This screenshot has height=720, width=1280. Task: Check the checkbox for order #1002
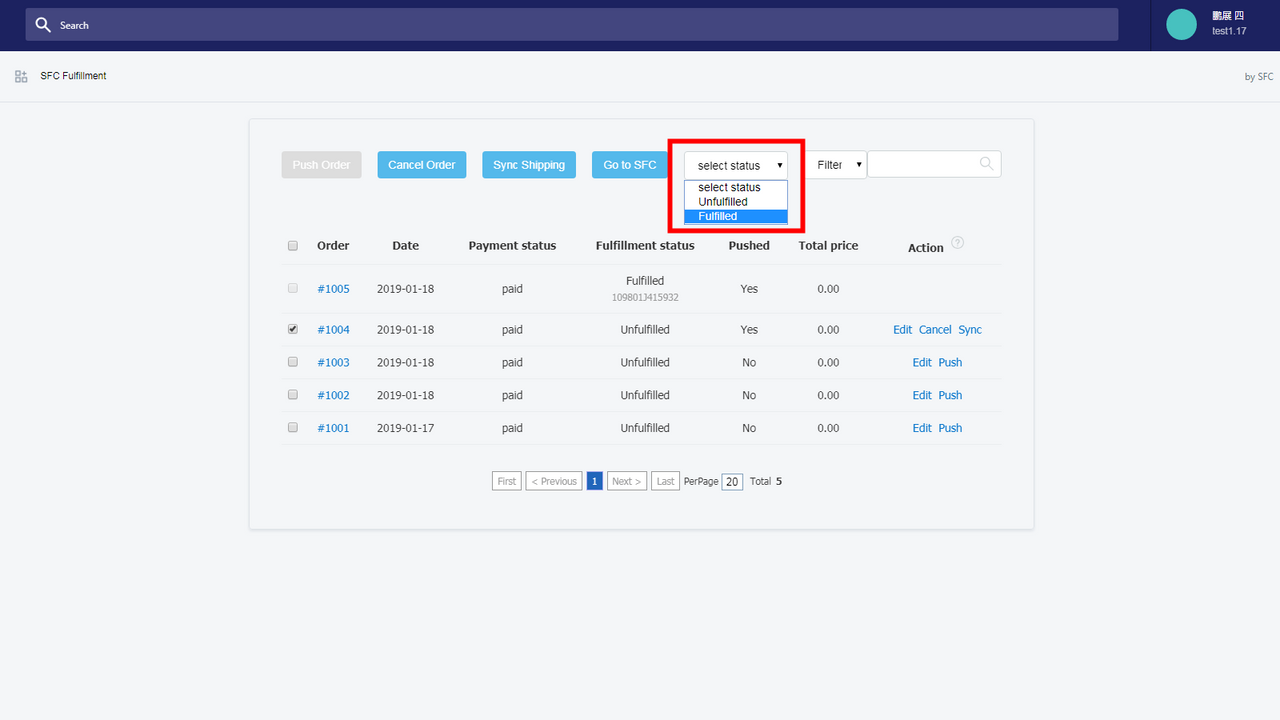pyautogui.click(x=293, y=395)
